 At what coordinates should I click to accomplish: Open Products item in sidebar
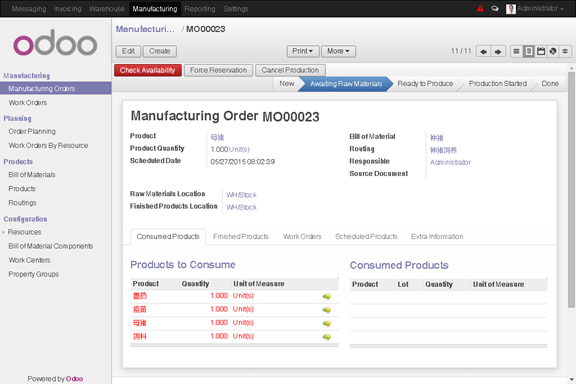[22, 189]
